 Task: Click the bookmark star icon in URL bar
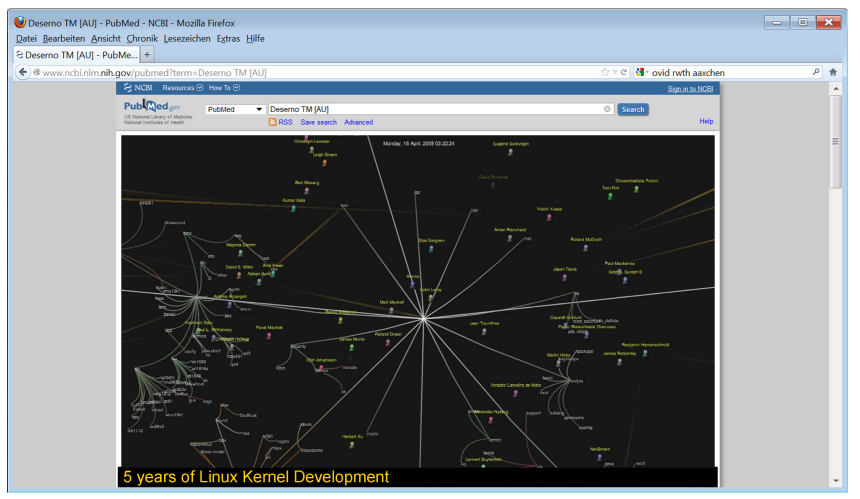[x=605, y=72]
